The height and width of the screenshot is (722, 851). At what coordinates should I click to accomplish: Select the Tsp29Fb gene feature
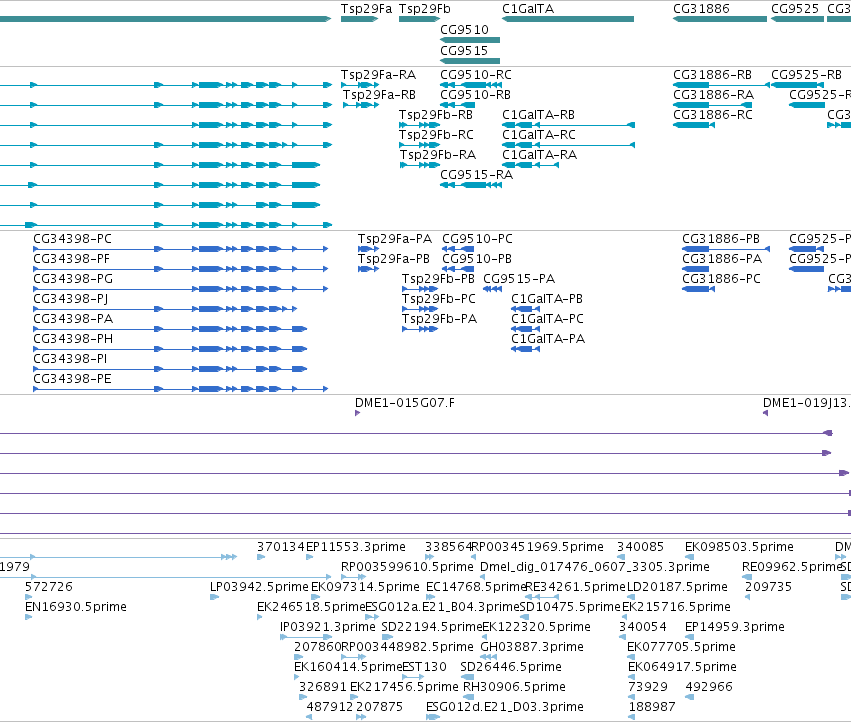click(x=419, y=19)
